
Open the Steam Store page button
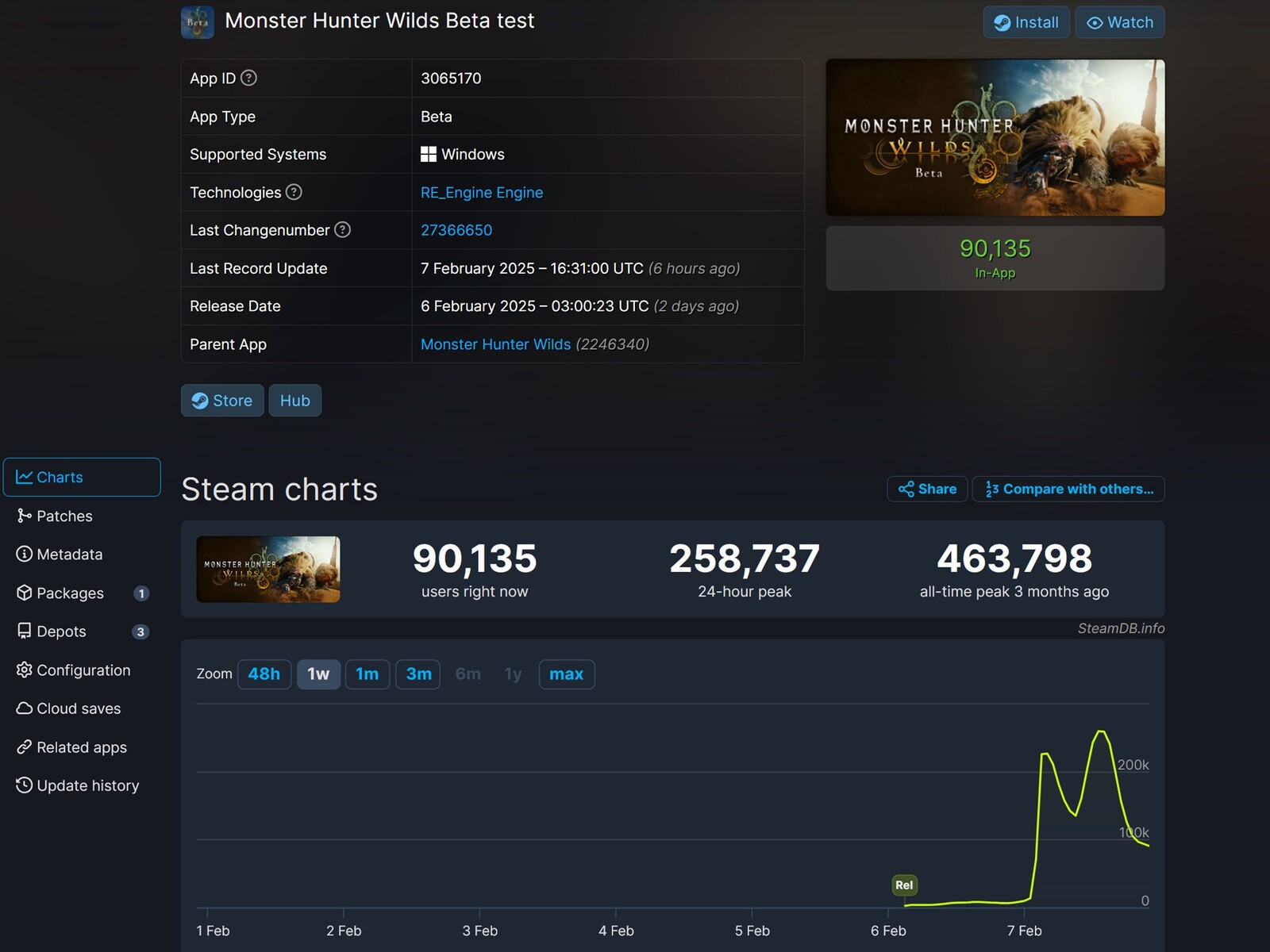pos(222,401)
